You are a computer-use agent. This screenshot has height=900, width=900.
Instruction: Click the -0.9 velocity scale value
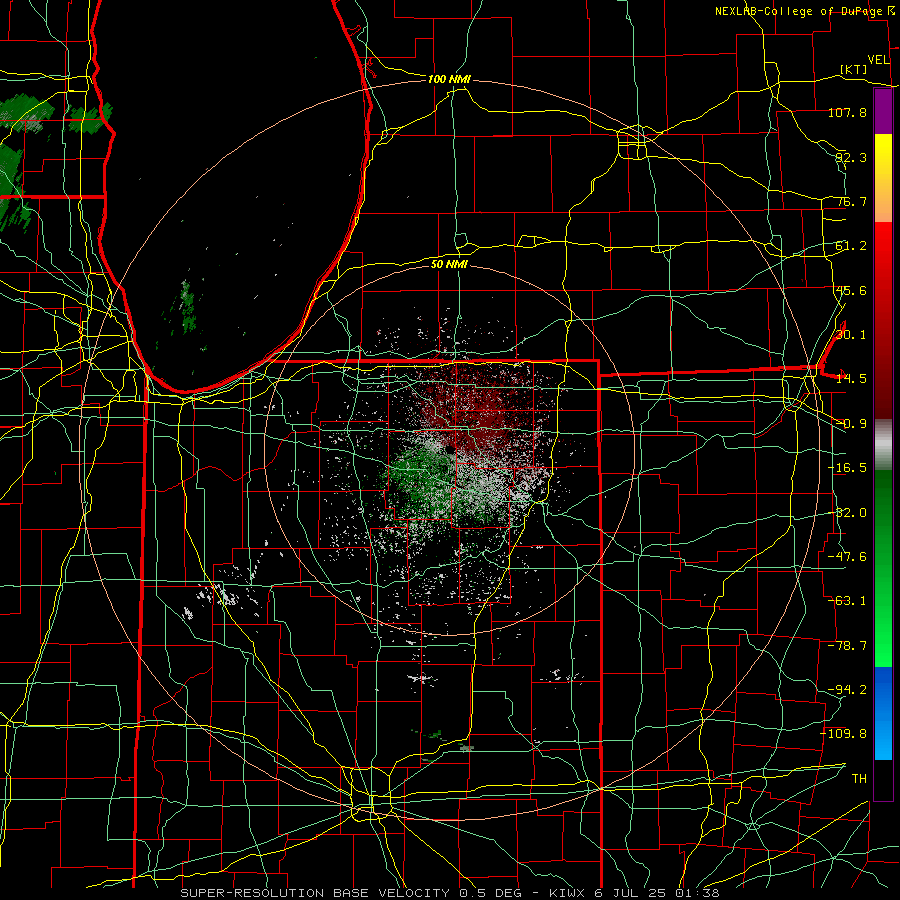tap(851, 424)
